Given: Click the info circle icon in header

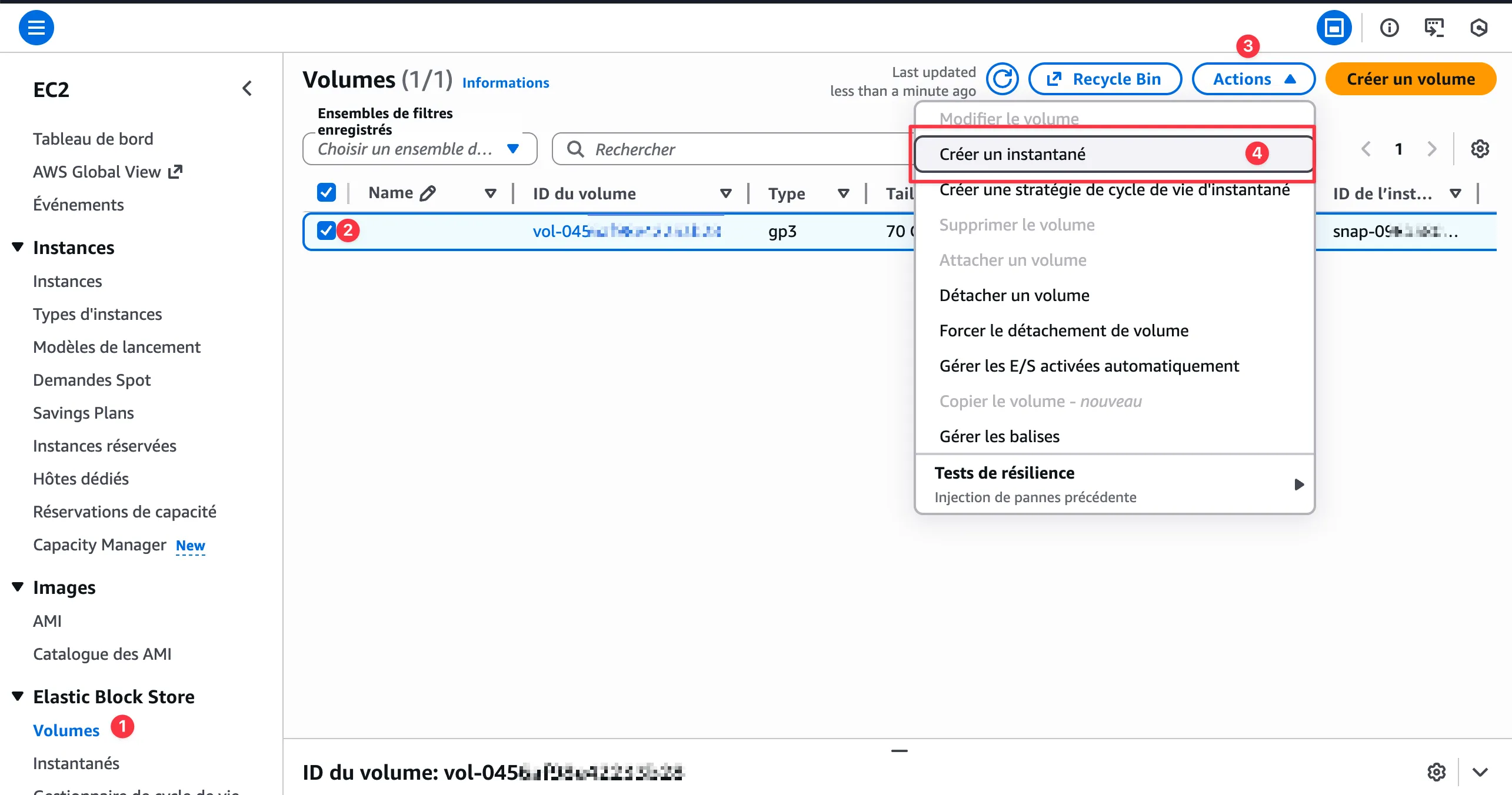Looking at the screenshot, I should pyautogui.click(x=1389, y=28).
